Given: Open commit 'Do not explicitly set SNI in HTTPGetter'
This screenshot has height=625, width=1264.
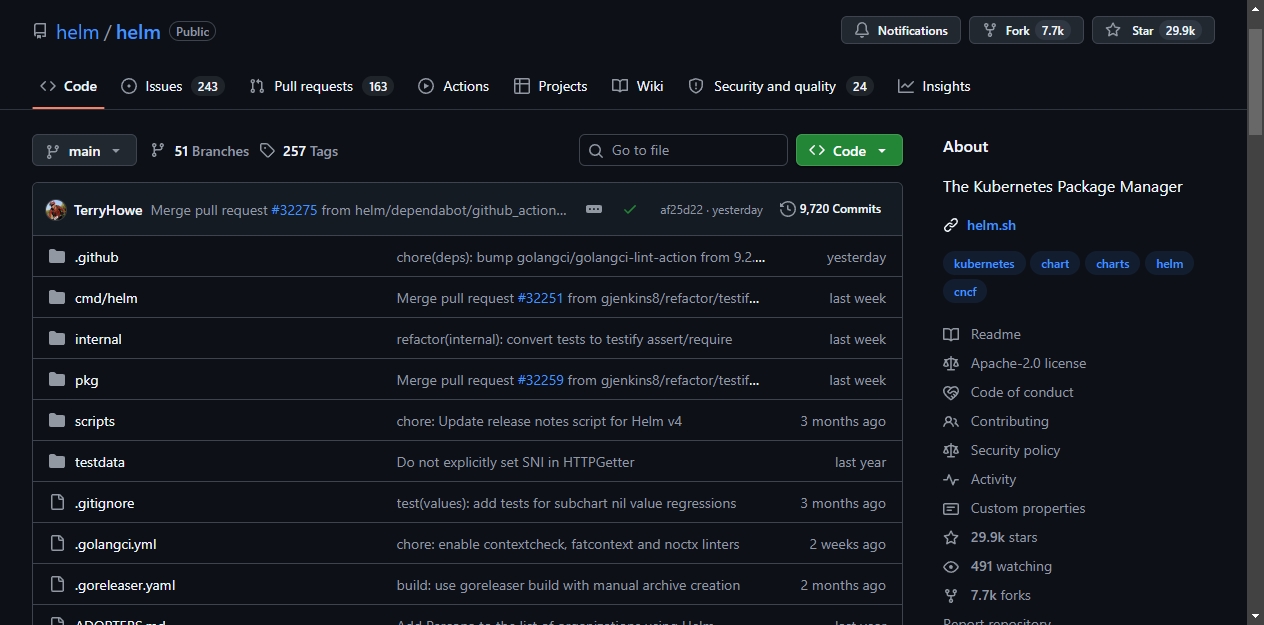Looking at the screenshot, I should (515, 462).
